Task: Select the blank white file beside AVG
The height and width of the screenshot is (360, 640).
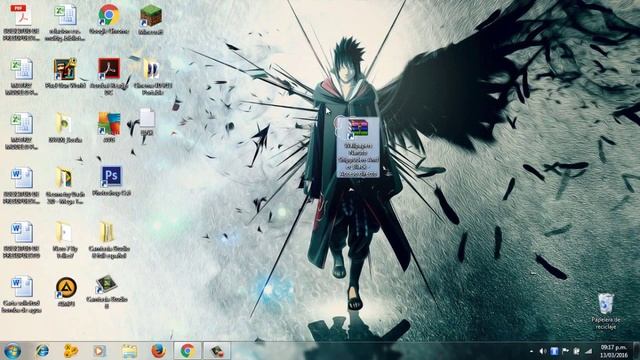Action: [x=147, y=122]
